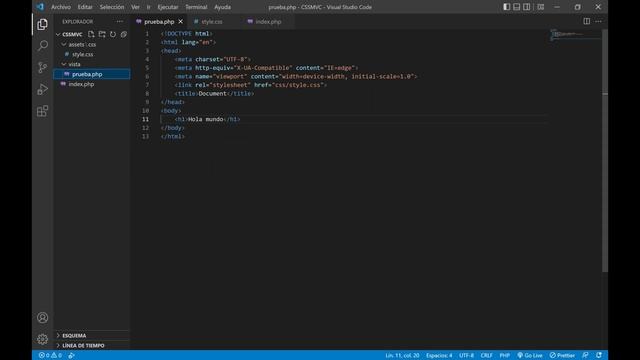Viewport: 640px width, 360px height.
Task: Switch to the style.css tab
Action: 212,22
